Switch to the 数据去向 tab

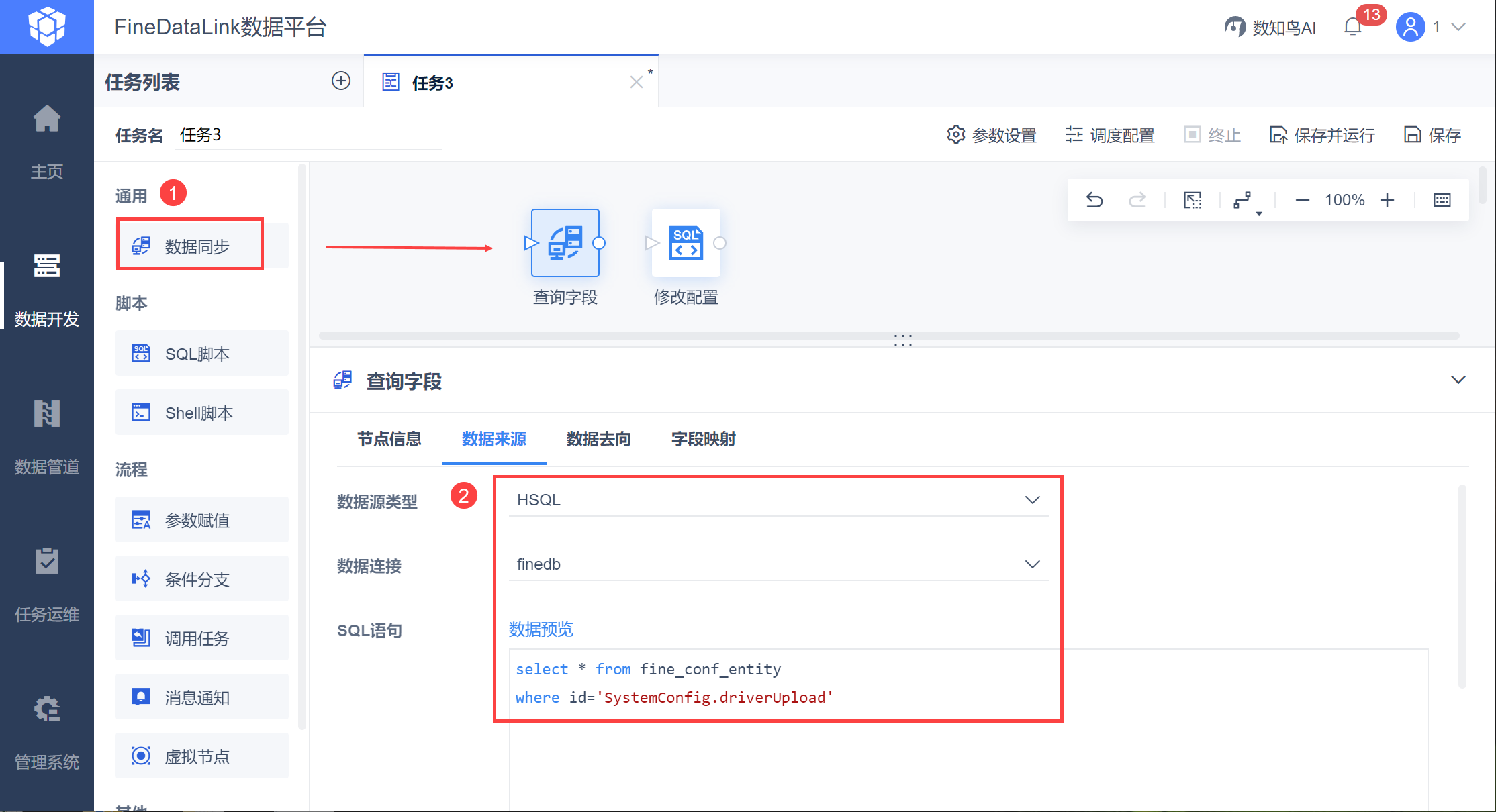tap(598, 439)
